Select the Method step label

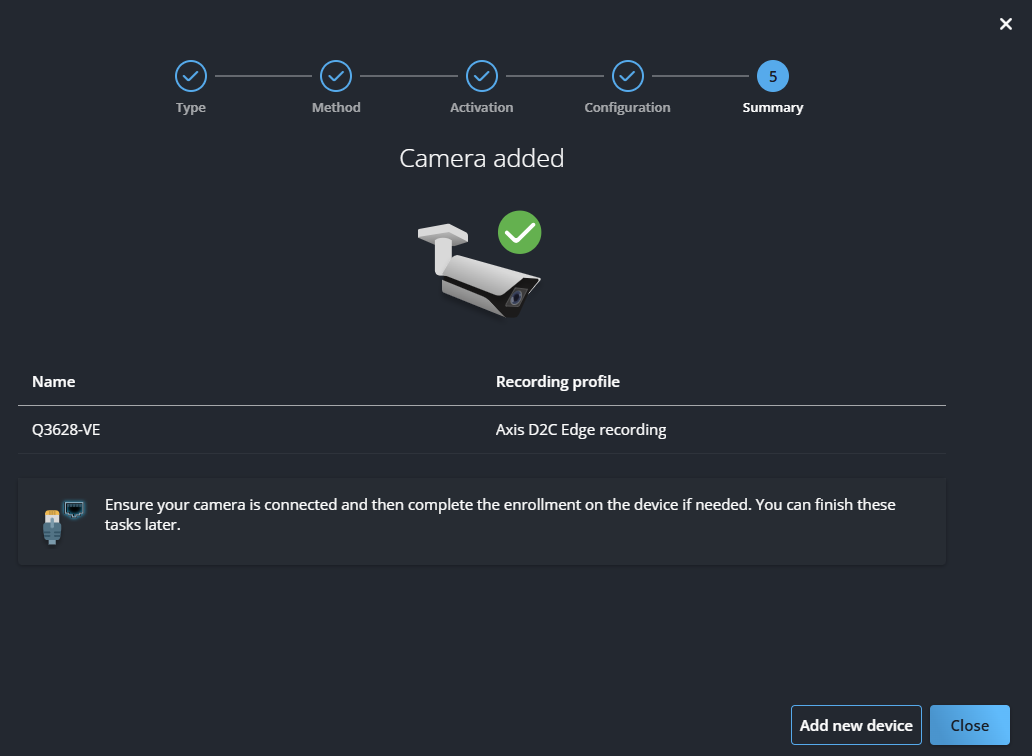336,108
